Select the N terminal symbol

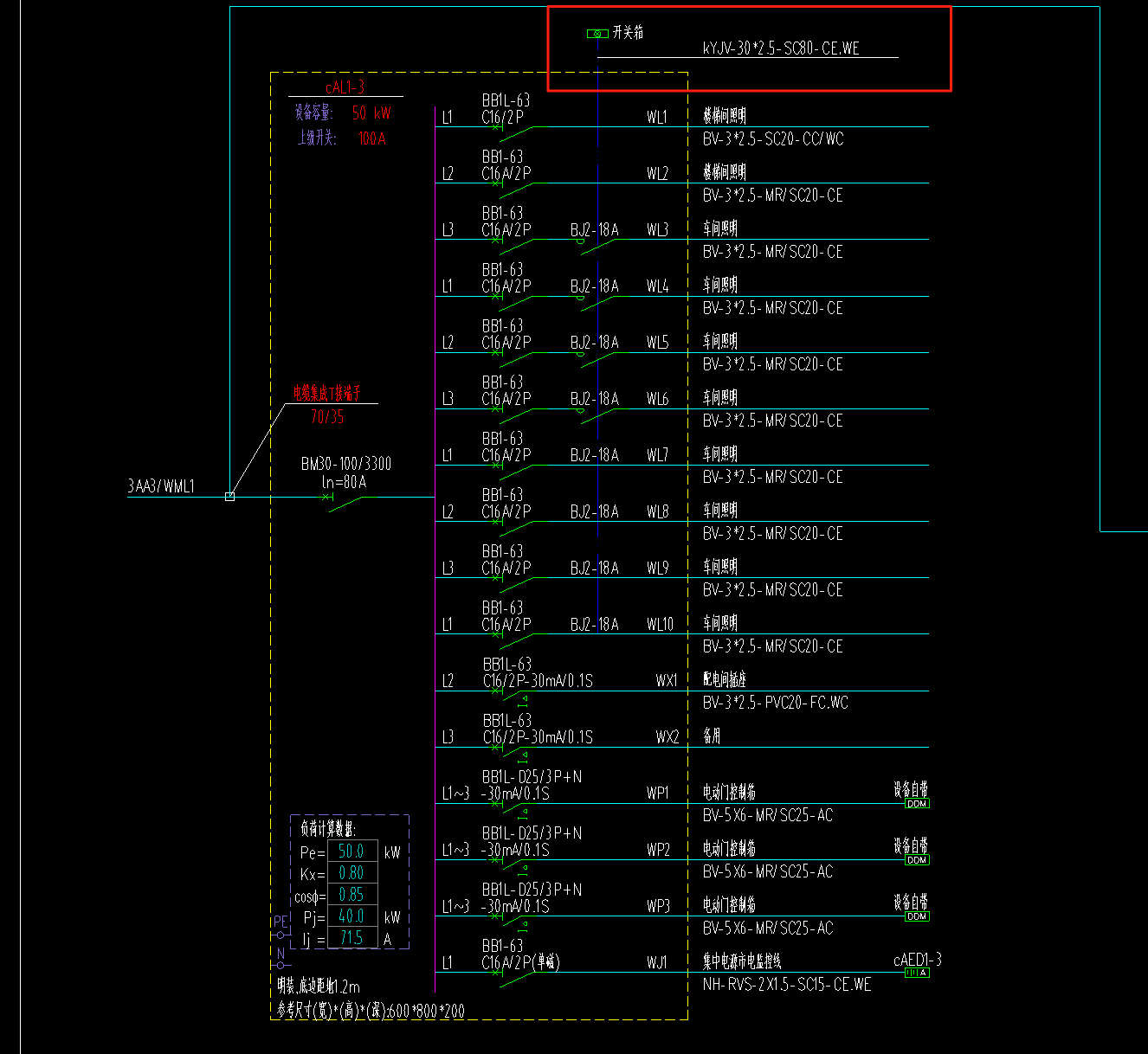pos(281,965)
